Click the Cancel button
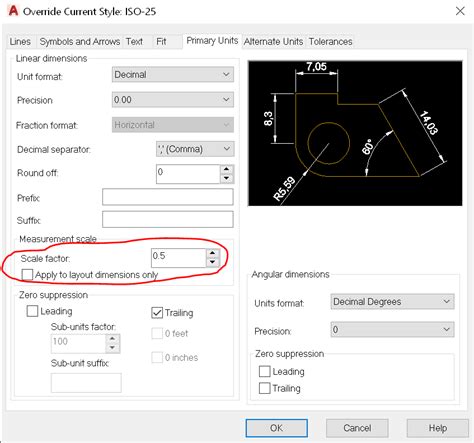 [357, 428]
